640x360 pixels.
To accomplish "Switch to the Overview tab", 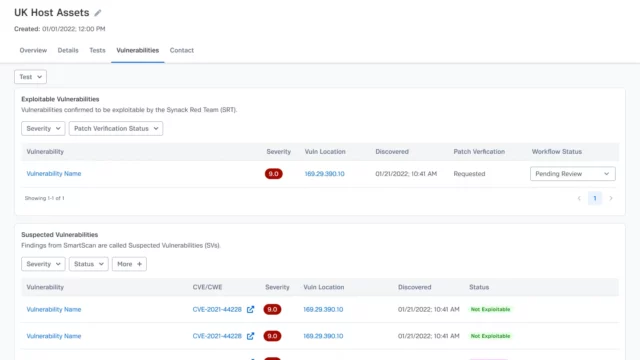I will tap(33, 50).
